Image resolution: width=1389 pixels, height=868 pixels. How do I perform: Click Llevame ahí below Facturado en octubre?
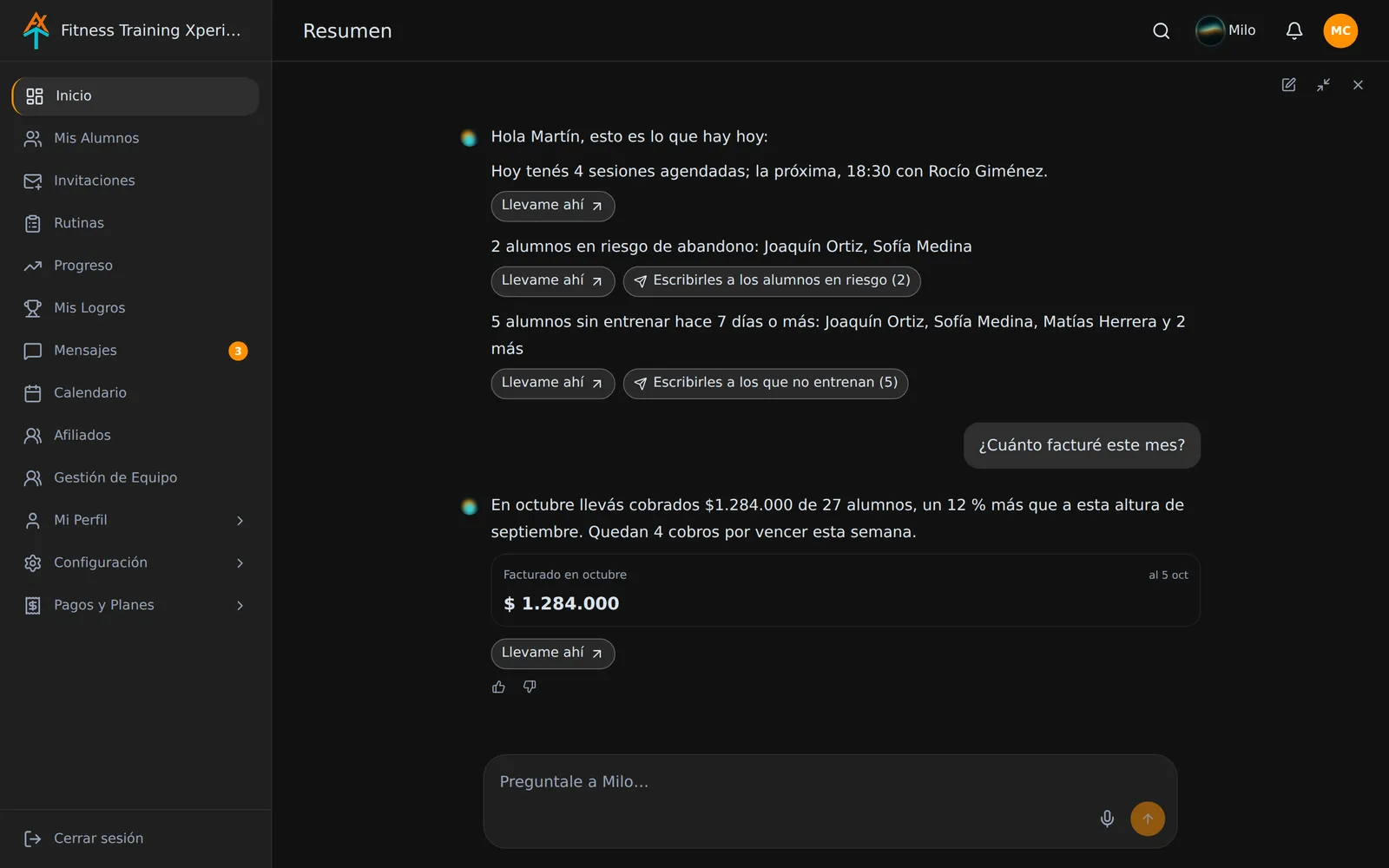[553, 654]
